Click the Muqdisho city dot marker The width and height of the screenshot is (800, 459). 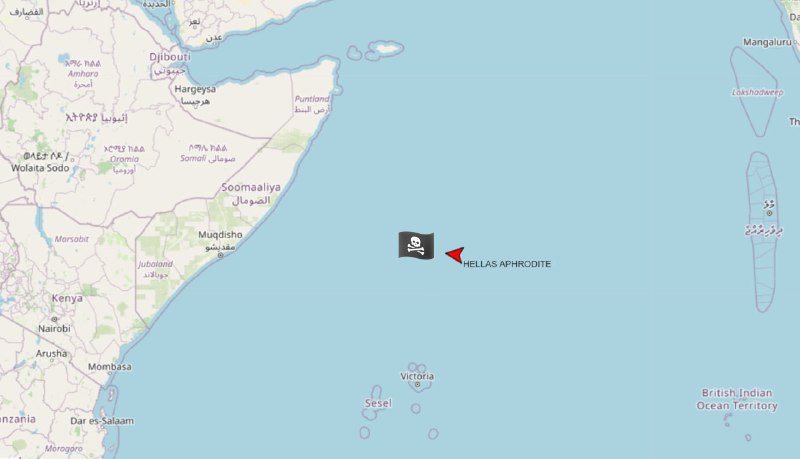220,255
